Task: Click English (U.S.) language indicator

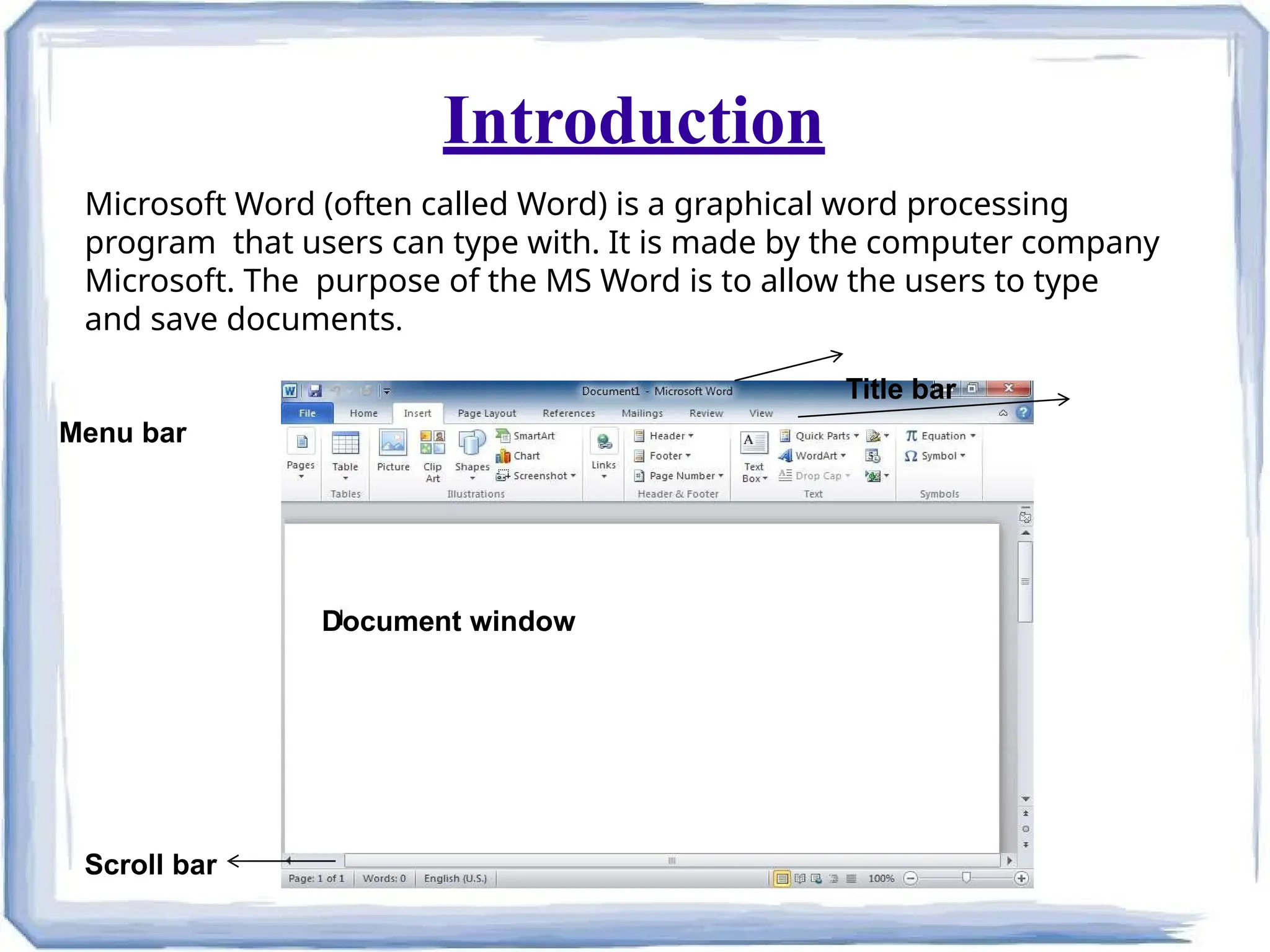Action: [455, 878]
